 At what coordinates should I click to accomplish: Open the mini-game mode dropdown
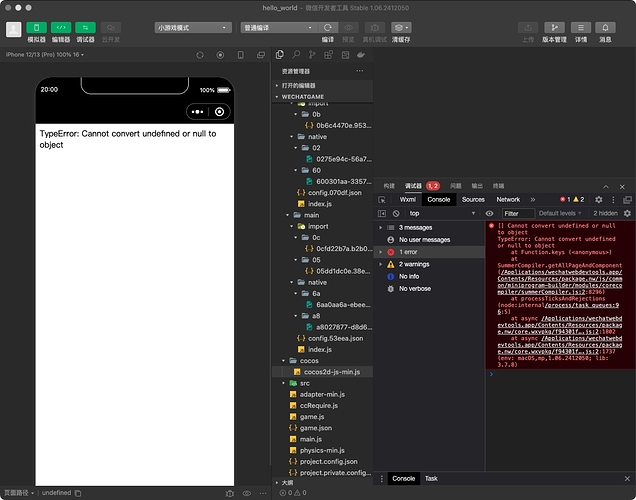pos(193,28)
